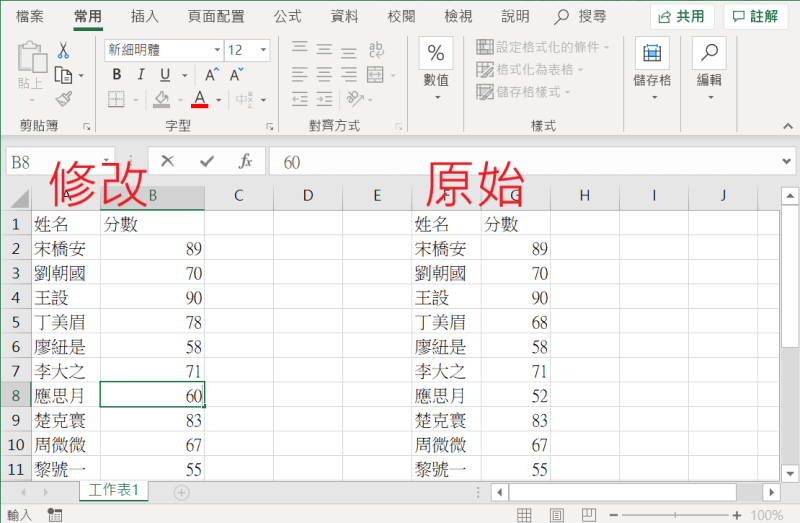Open clipboard 剪貼簿 dialog launcher
The height and width of the screenshot is (523, 800).
point(87,127)
